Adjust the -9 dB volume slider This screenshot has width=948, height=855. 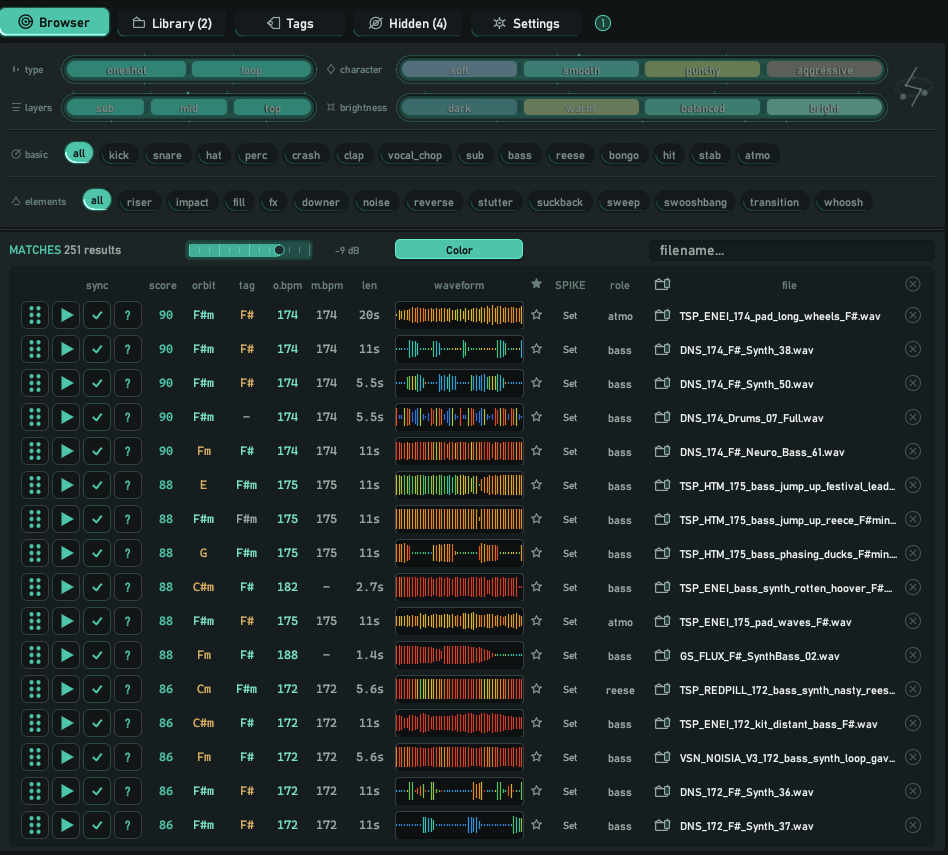point(249,250)
